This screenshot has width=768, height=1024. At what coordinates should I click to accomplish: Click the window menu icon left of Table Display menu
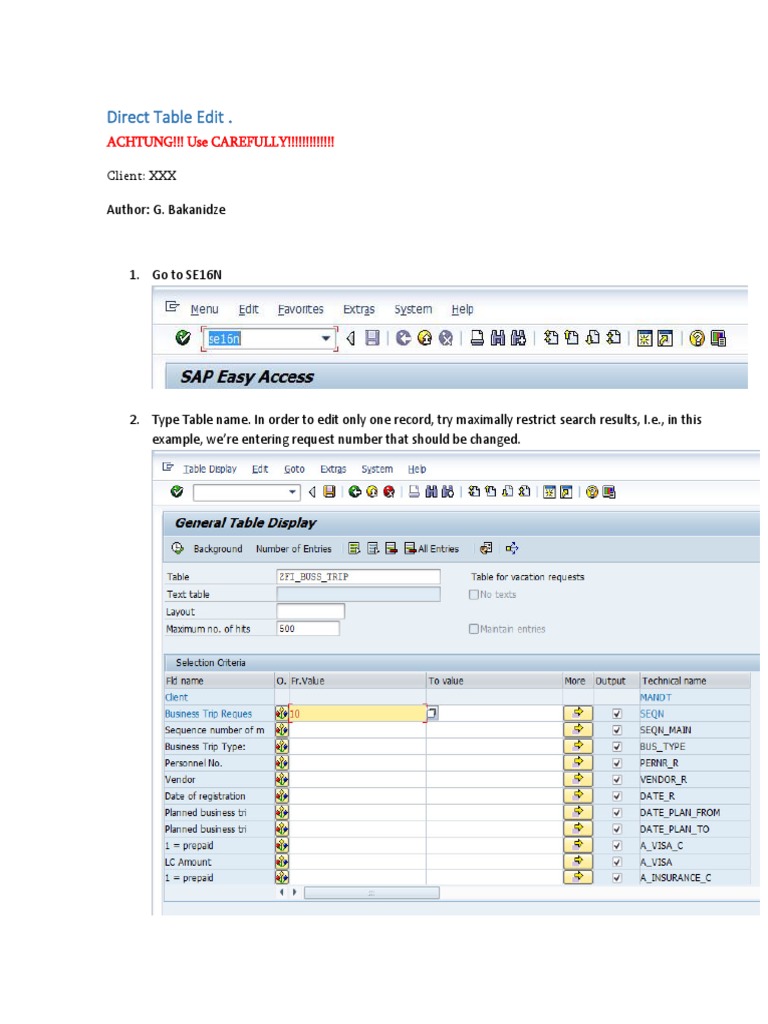point(168,468)
